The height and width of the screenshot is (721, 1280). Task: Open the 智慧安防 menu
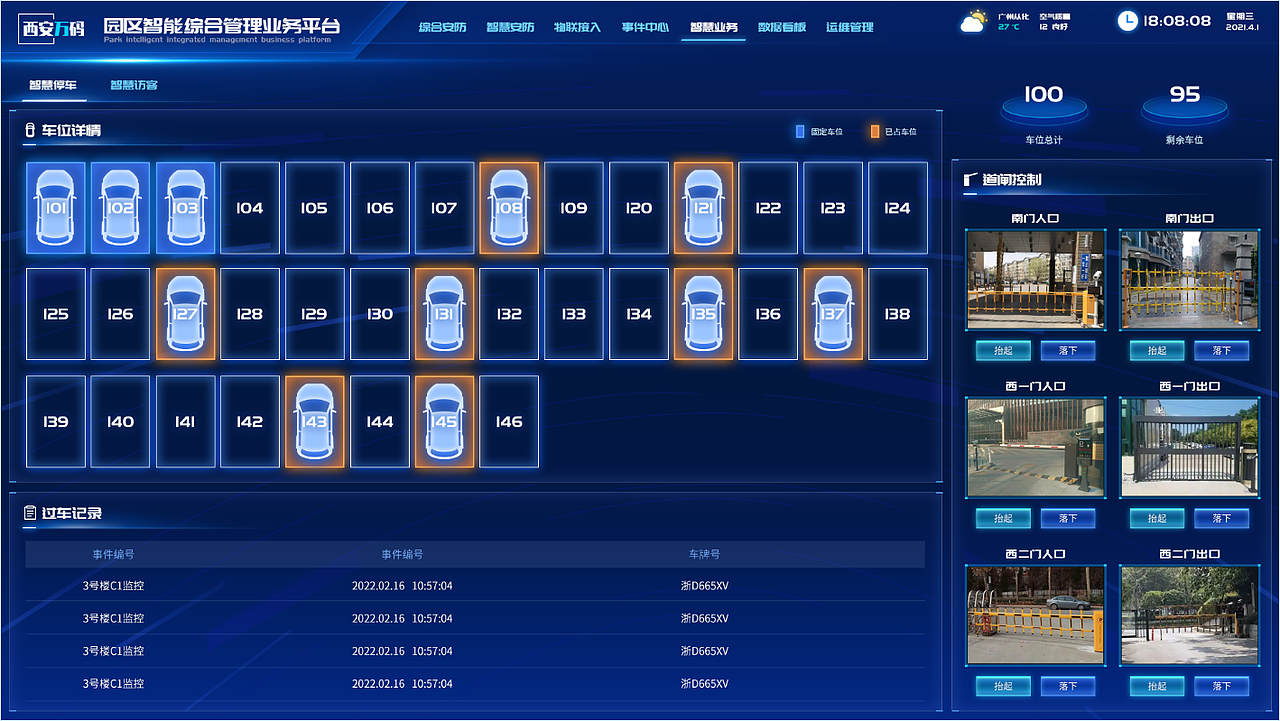510,27
